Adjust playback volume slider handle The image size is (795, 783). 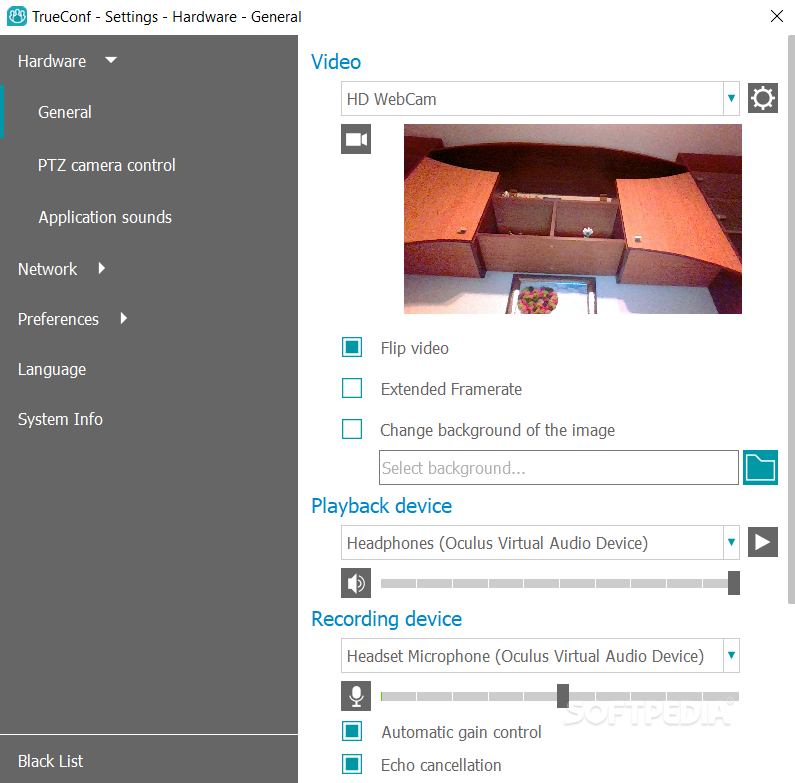pyautogui.click(x=734, y=583)
